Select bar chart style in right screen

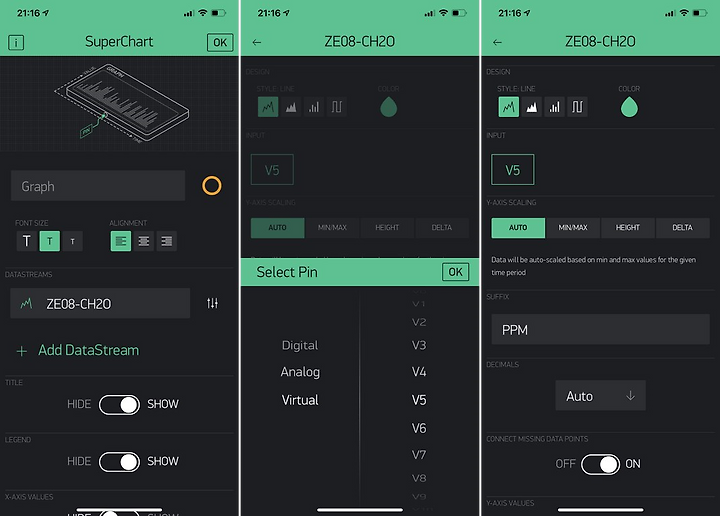point(554,107)
